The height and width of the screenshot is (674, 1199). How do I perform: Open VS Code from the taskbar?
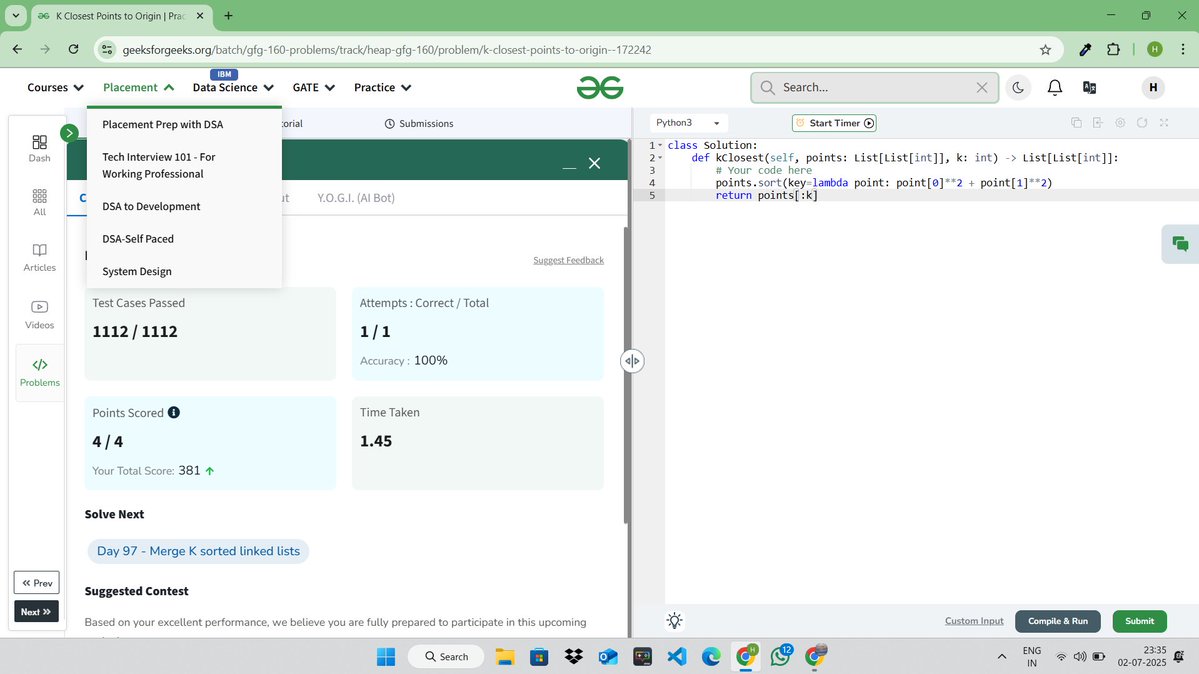point(677,656)
